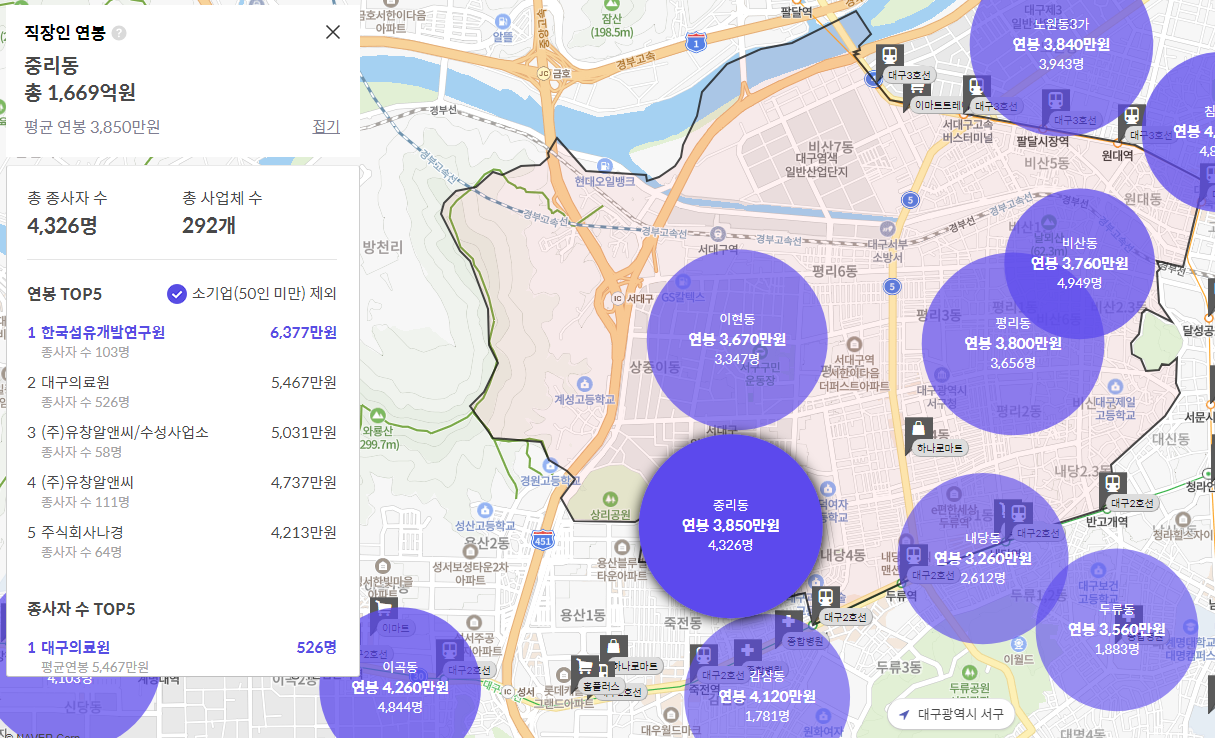Screen dimensions: 1215x738
Task: Click 6,377만원 salary value
Action: tap(304, 332)
